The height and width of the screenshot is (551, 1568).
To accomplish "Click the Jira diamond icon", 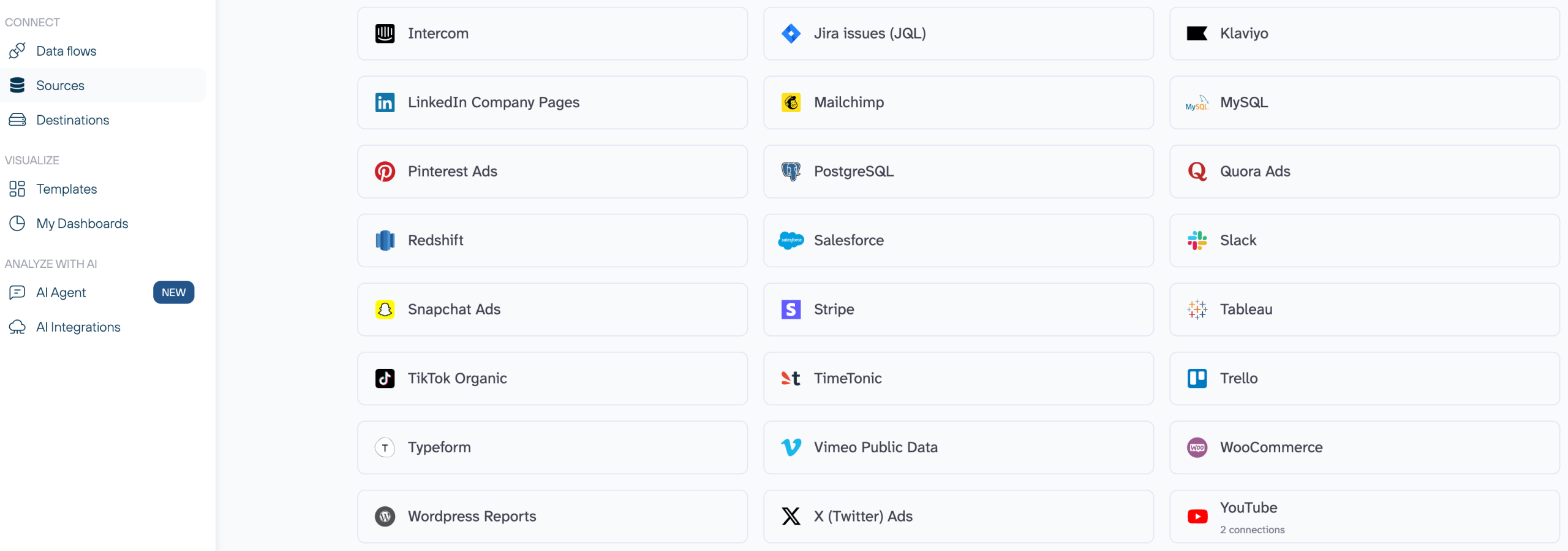I will pos(791,34).
